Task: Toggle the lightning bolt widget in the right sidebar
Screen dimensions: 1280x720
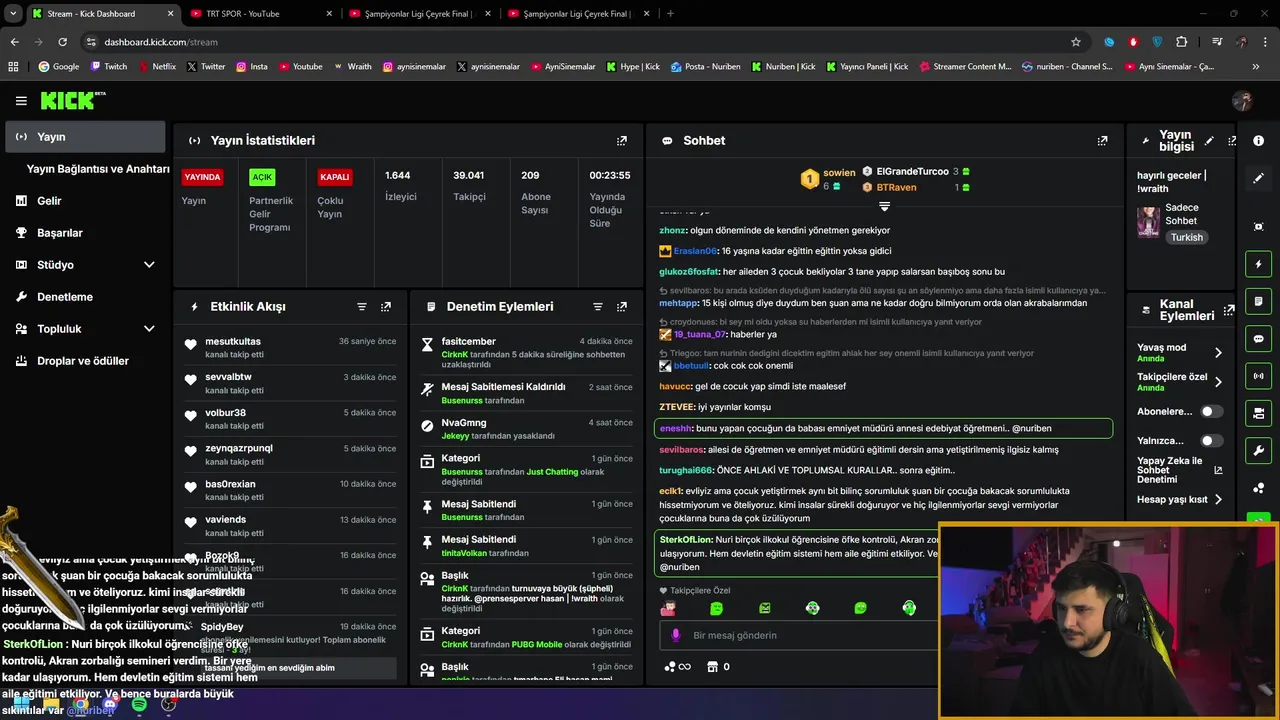Action: point(1259,264)
